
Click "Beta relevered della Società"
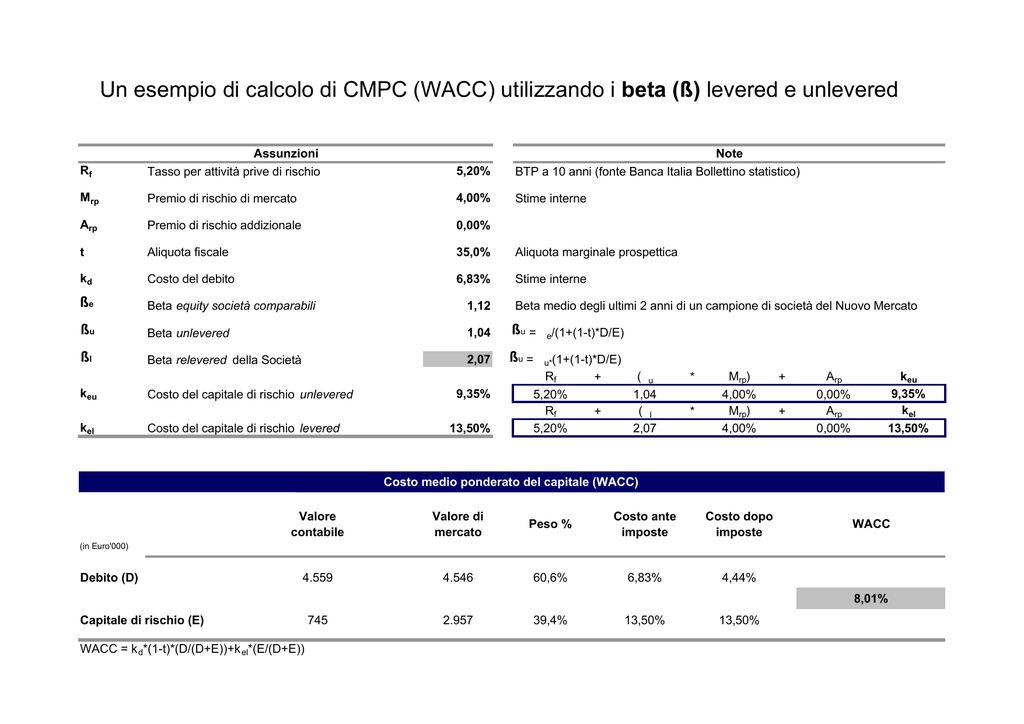(224, 360)
